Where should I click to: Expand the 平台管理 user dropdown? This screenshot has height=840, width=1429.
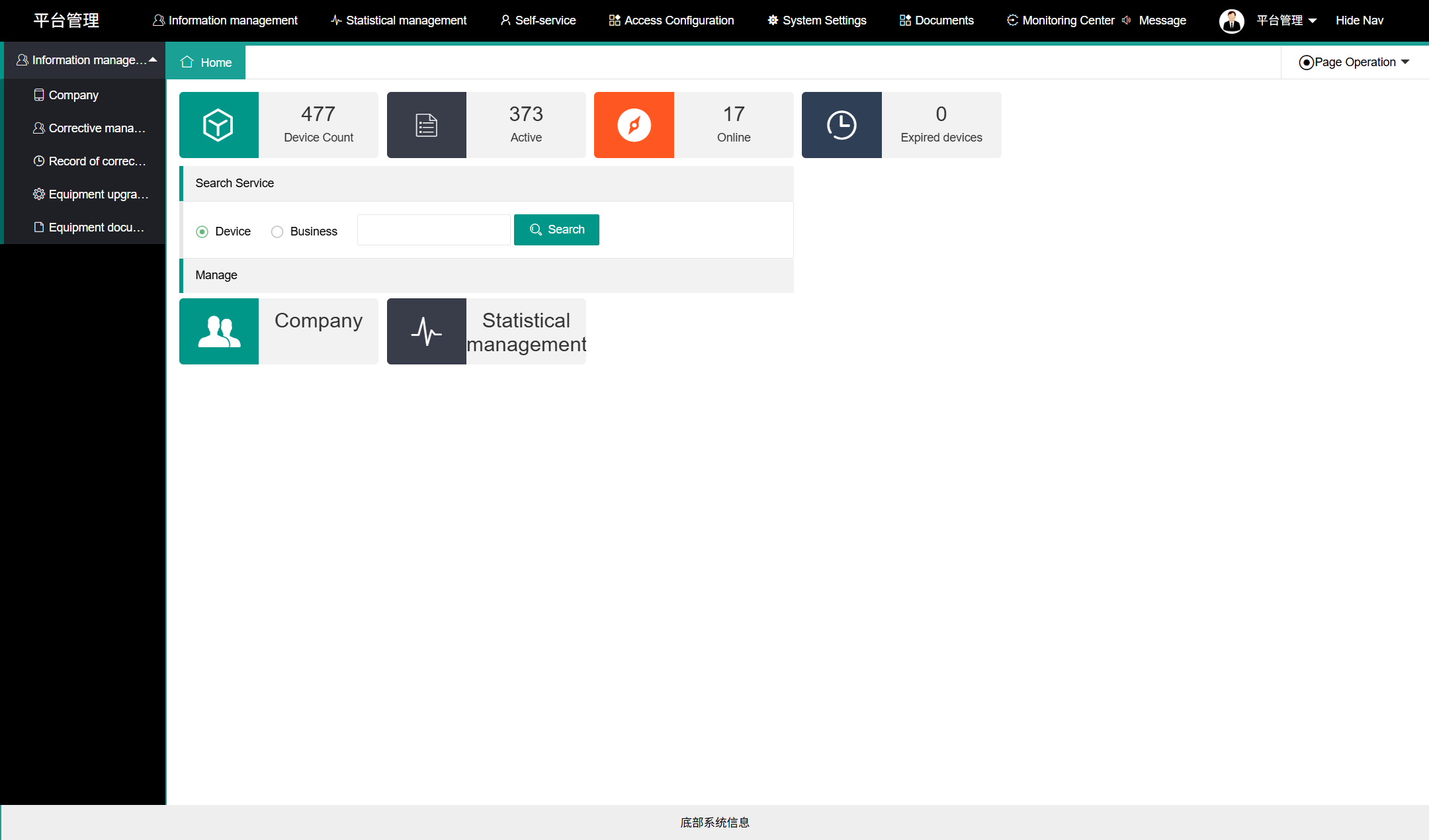coord(1286,21)
